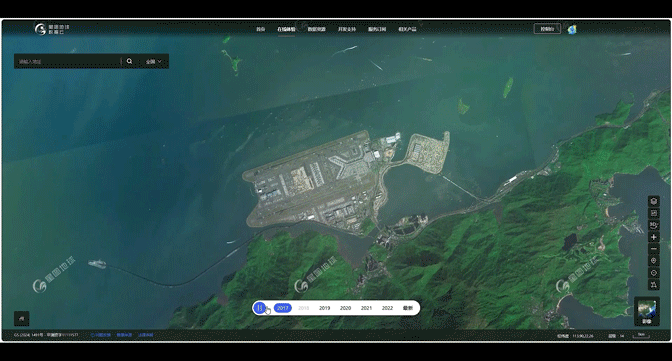Click the third blue link in footer
This screenshot has height=361, width=672.
point(145,335)
